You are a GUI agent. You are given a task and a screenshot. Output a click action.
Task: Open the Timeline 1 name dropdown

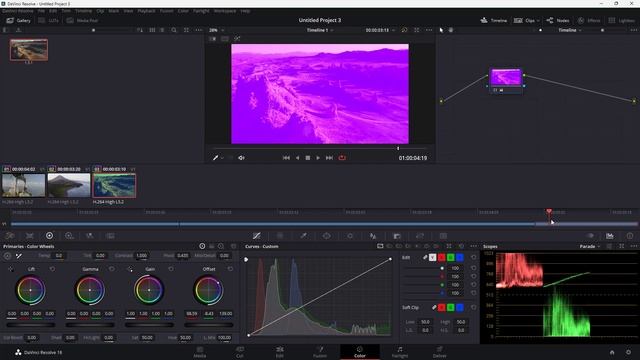(320, 30)
